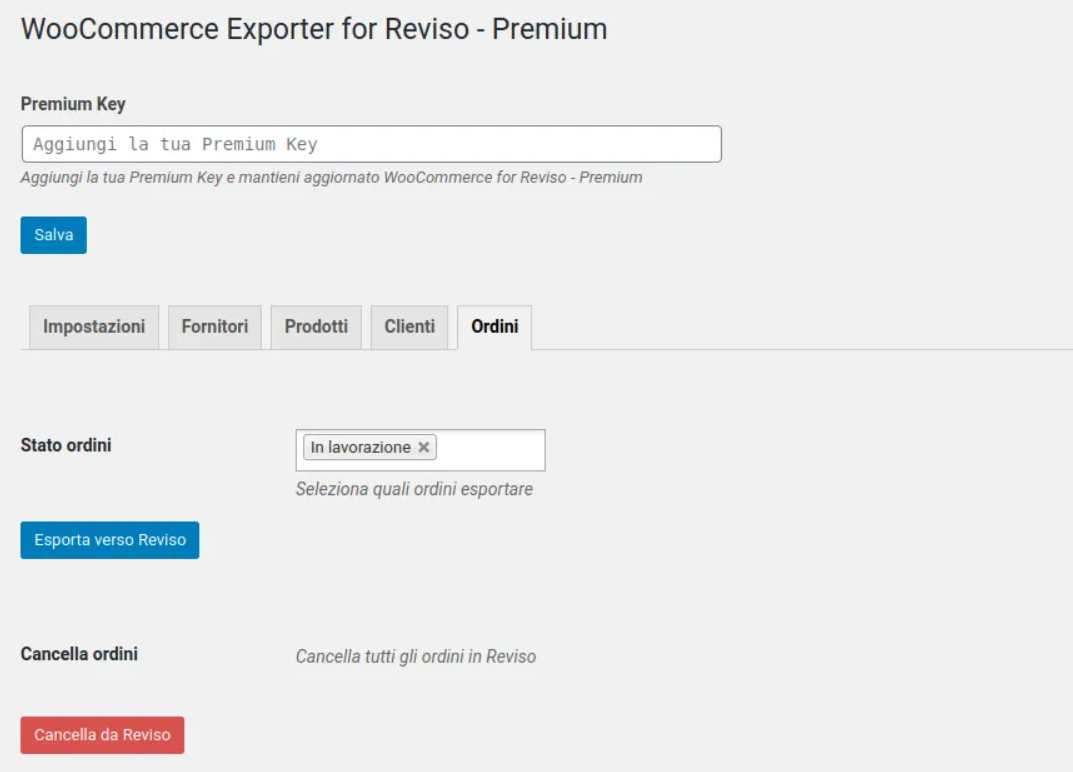This screenshot has width=1073, height=772.
Task: Click the Premium Key field label
Action: [73, 104]
